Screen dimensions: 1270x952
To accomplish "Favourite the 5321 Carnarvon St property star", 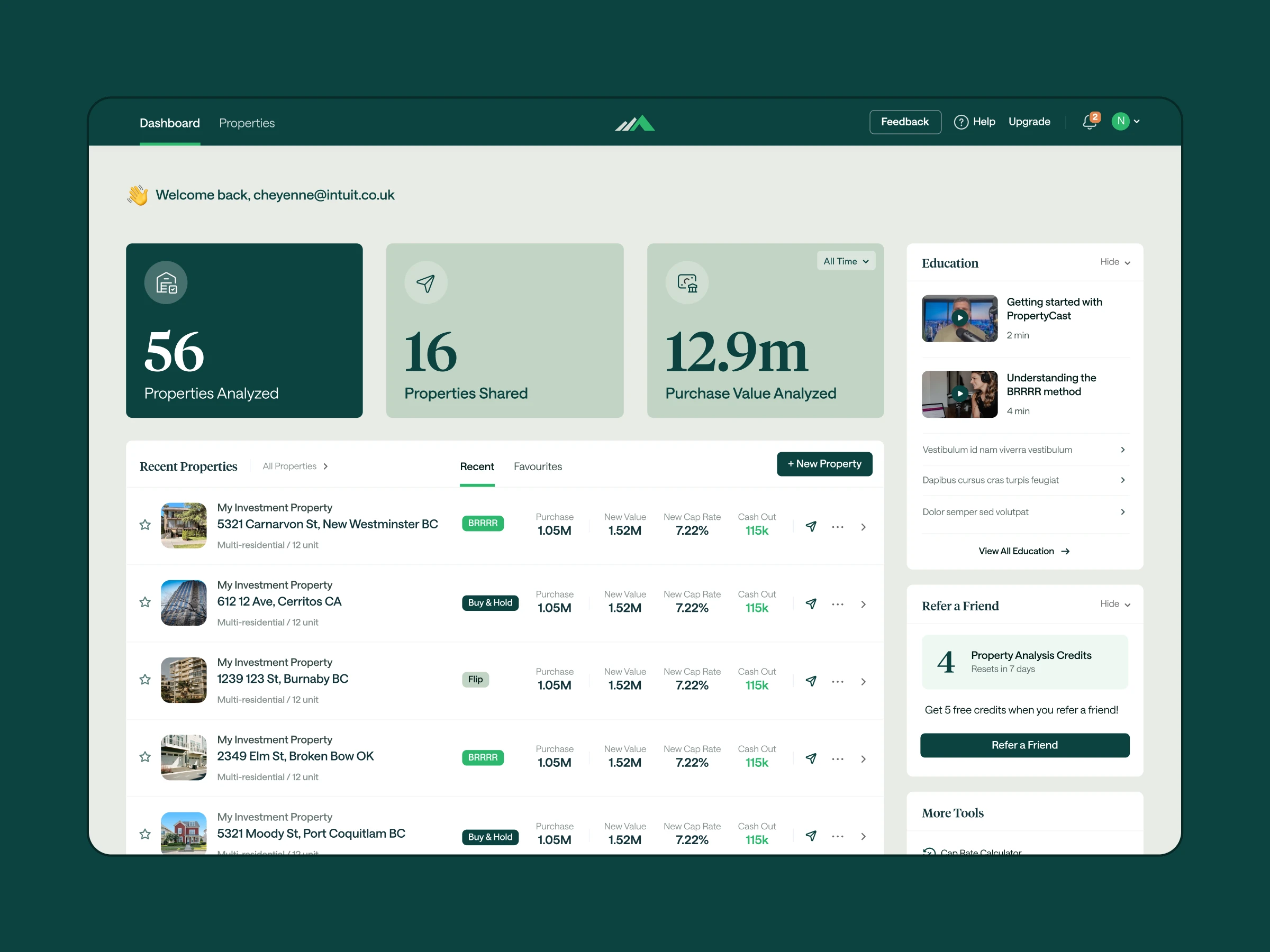I will point(146,525).
